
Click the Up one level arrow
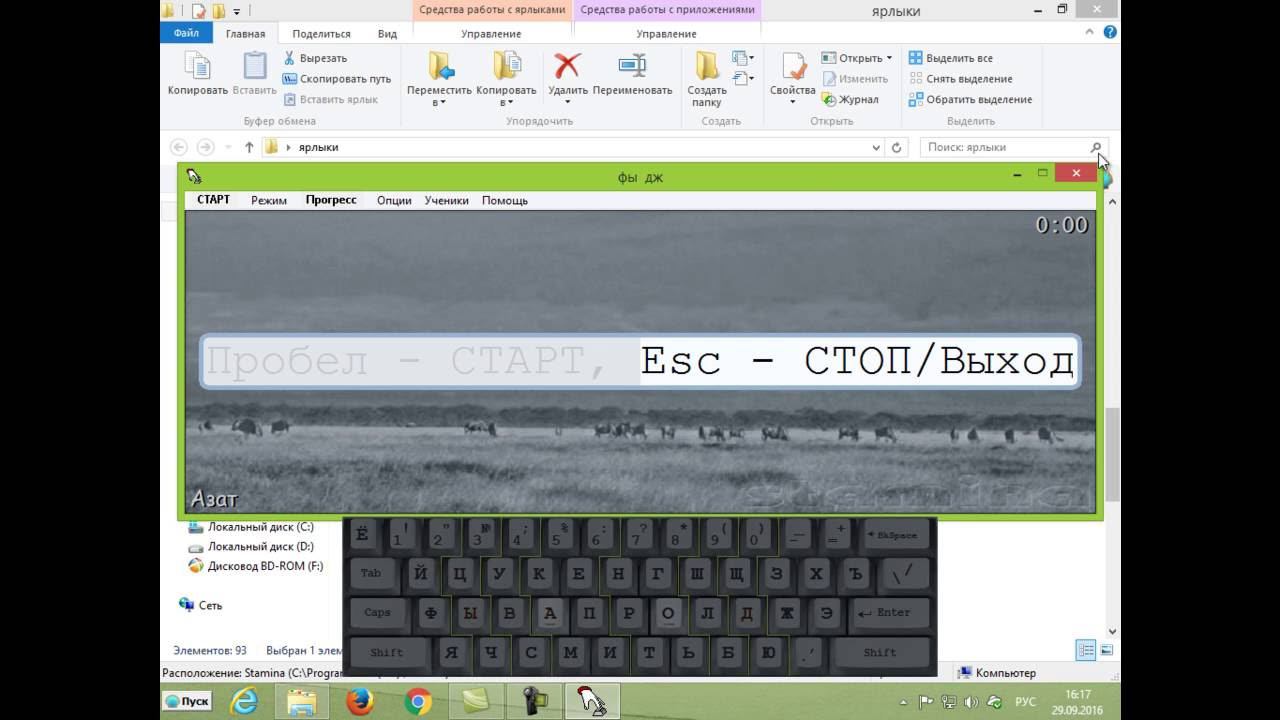(249, 147)
